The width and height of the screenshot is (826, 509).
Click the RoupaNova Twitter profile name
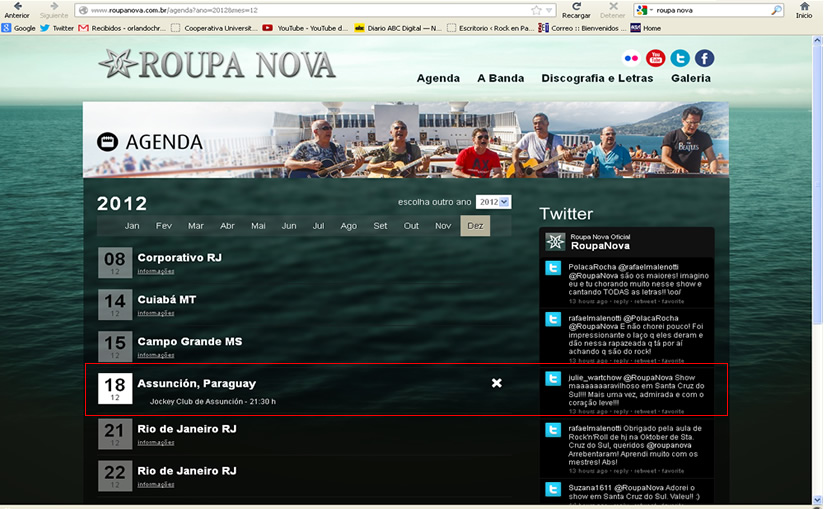tap(600, 246)
